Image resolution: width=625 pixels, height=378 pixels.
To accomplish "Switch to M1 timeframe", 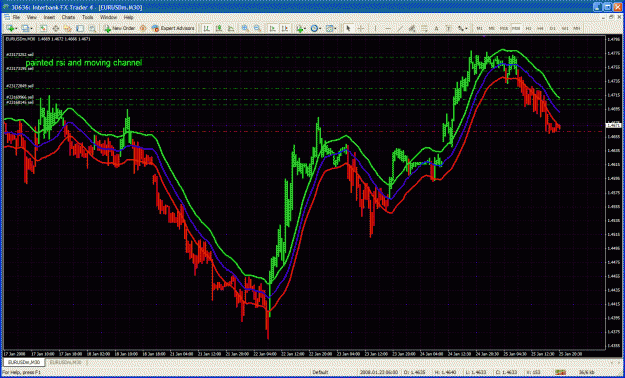I will click(480, 28).
